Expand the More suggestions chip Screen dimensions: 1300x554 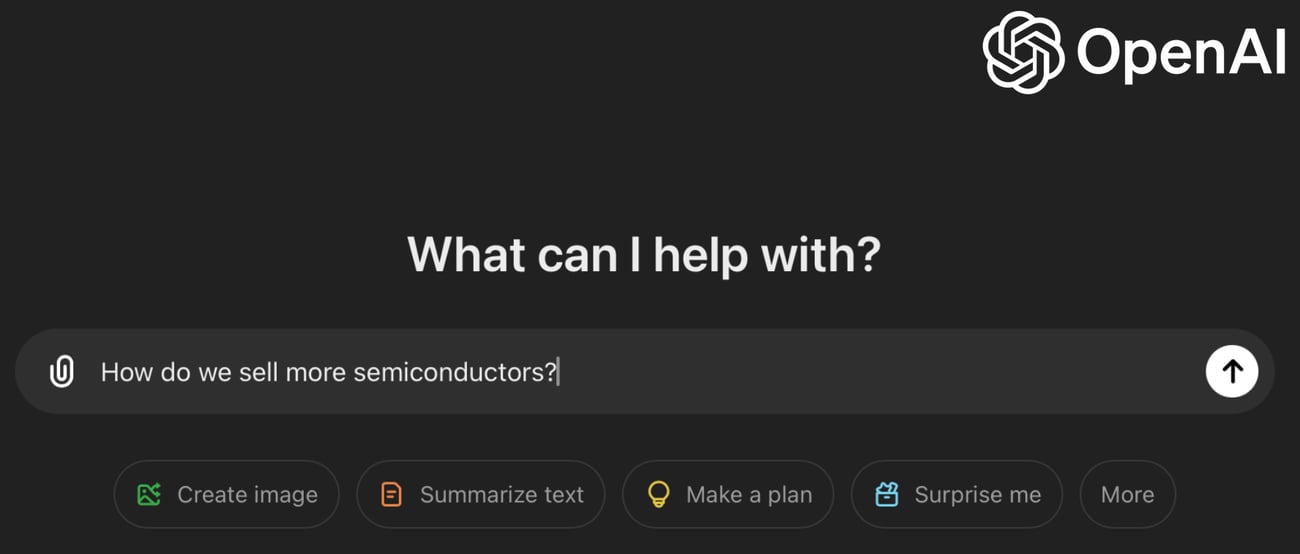point(1127,495)
